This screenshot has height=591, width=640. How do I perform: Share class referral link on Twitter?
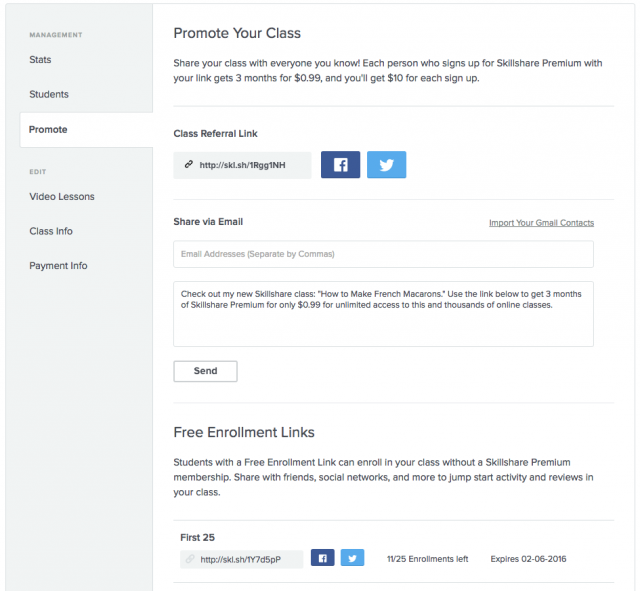[386, 165]
